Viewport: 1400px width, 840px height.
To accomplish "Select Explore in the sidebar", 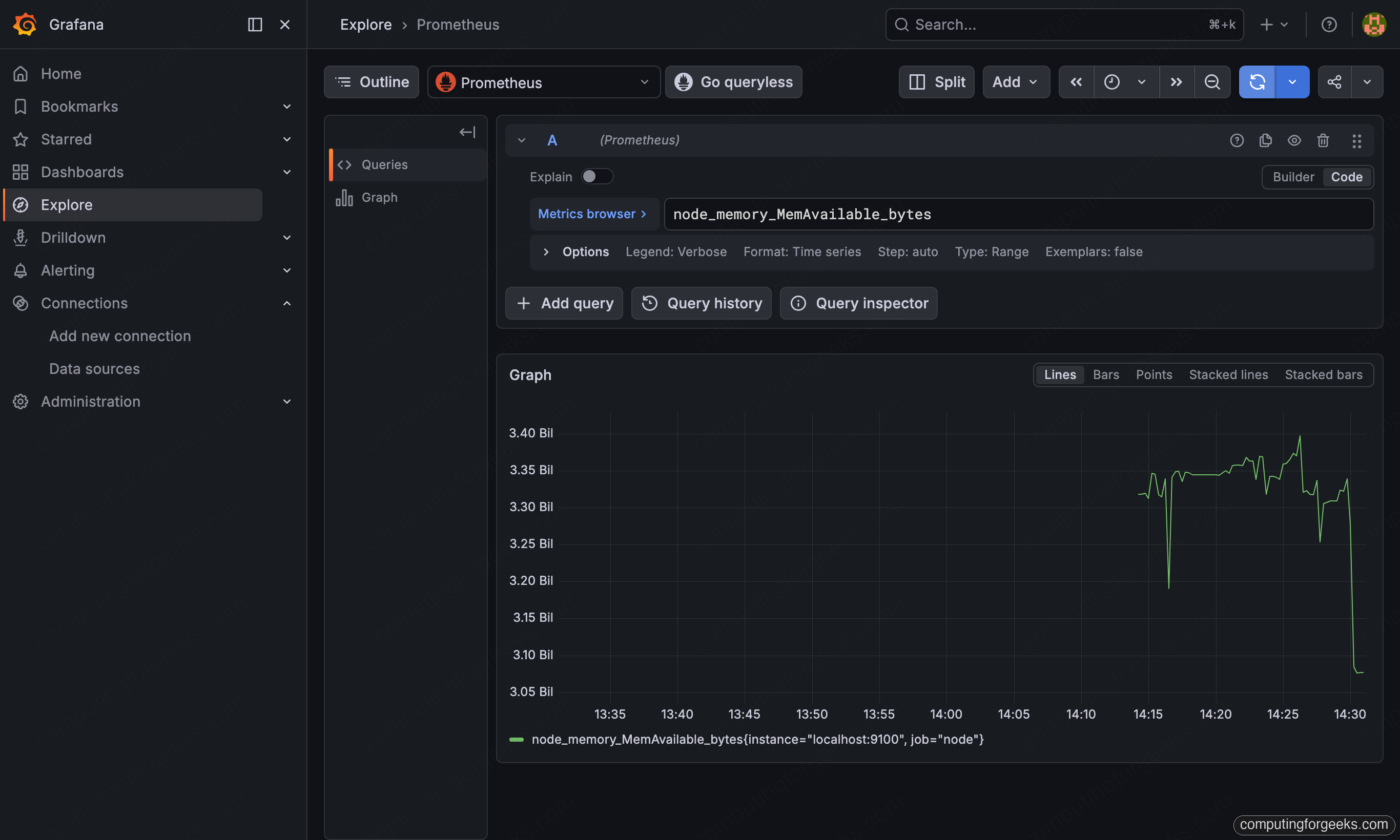I will point(133,205).
